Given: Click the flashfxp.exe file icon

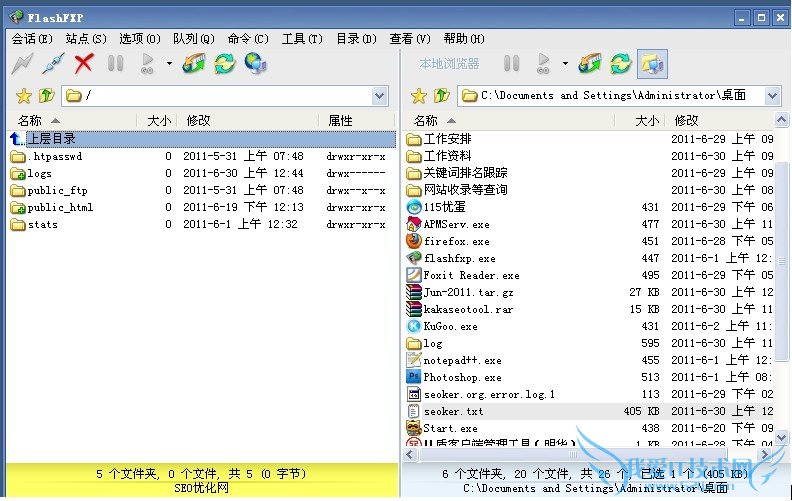Looking at the screenshot, I should tap(414, 258).
